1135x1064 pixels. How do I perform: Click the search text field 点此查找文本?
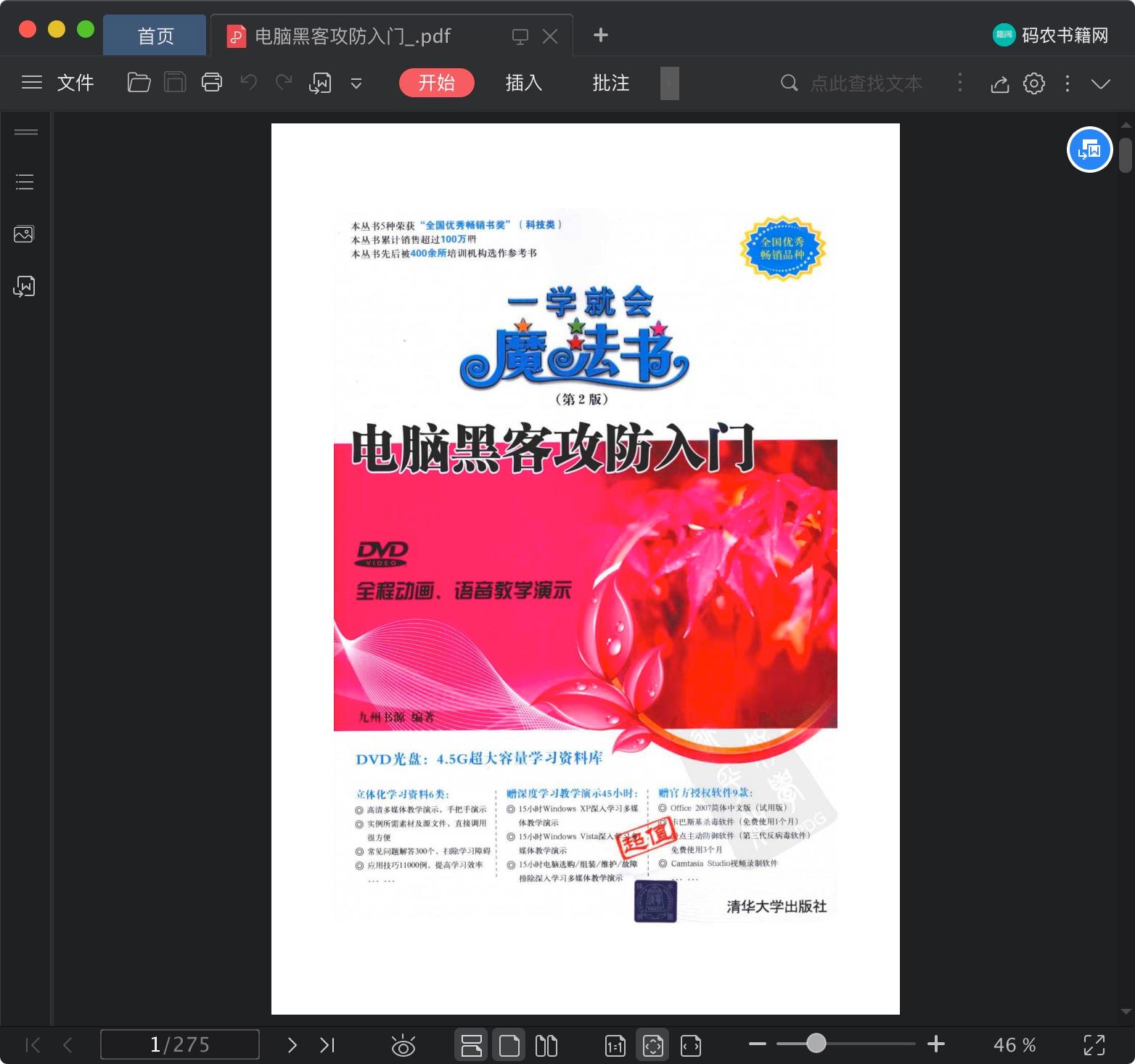pos(866,83)
